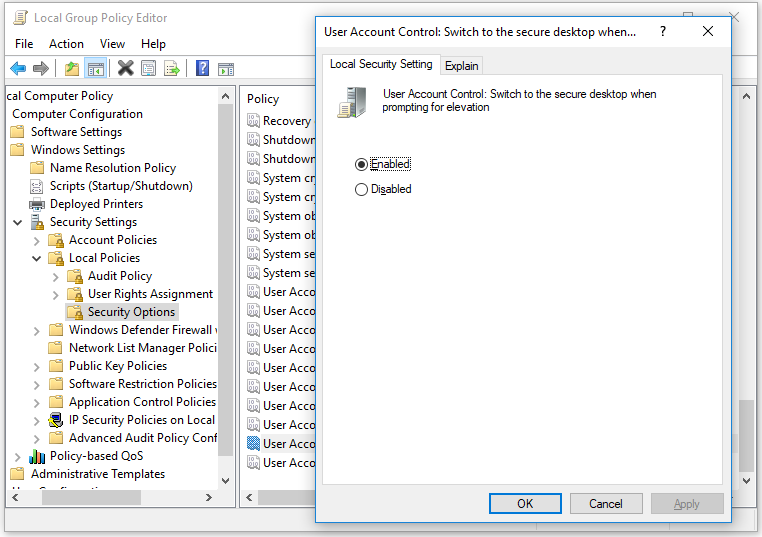Open the Properties toolbar icon
The height and width of the screenshot is (537, 762).
coord(149,69)
